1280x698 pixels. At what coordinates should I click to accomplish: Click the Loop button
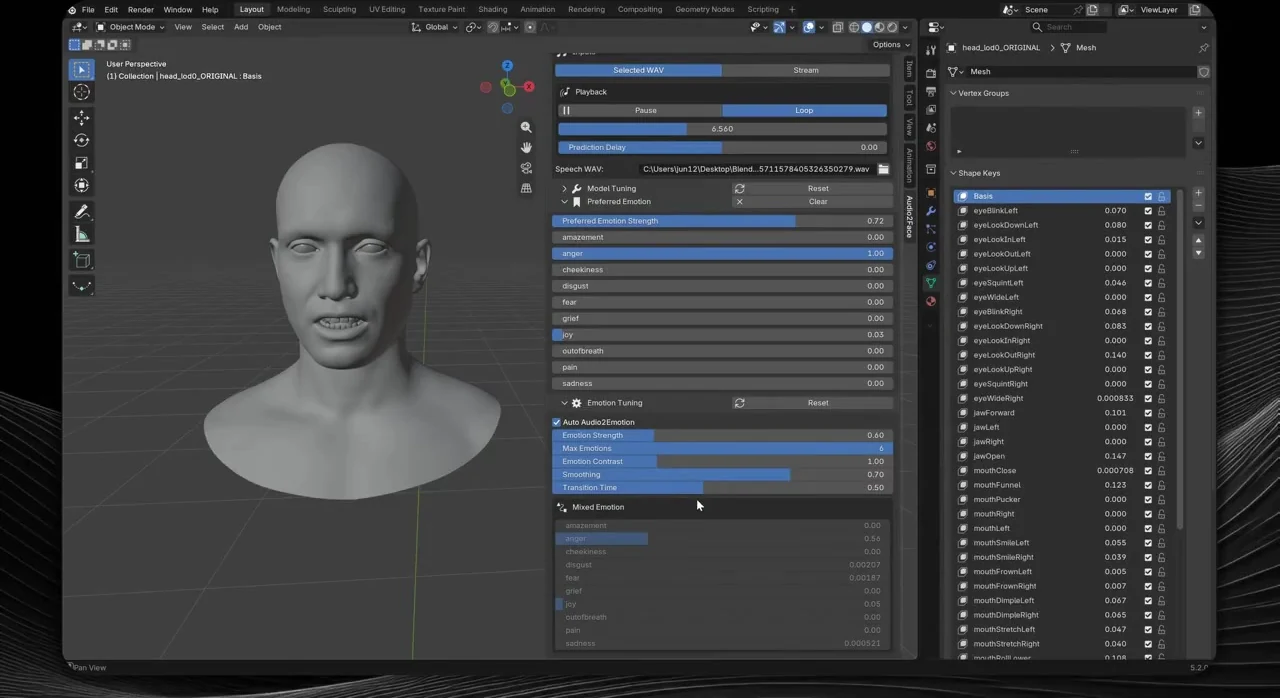click(804, 110)
